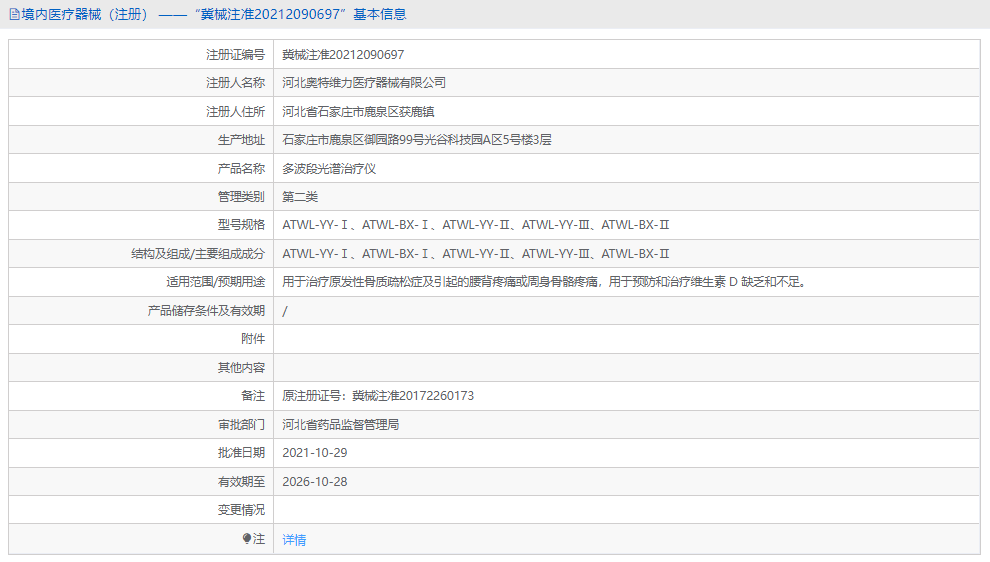Click the 变更情况 label
This screenshot has width=990, height=562.
coord(241,510)
